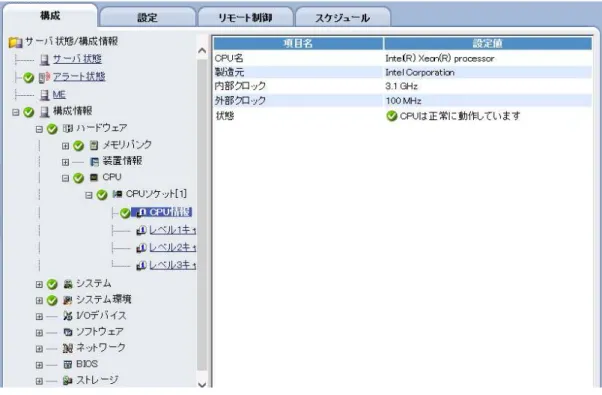Open the アラート状態 link
Screen dimensions: 602x395
point(79,77)
